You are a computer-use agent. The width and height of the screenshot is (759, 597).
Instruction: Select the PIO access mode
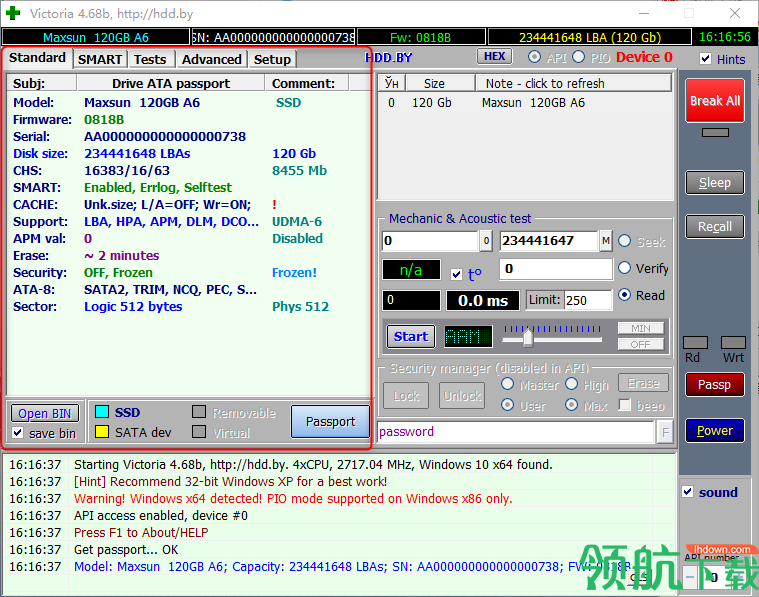click(x=578, y=57)
